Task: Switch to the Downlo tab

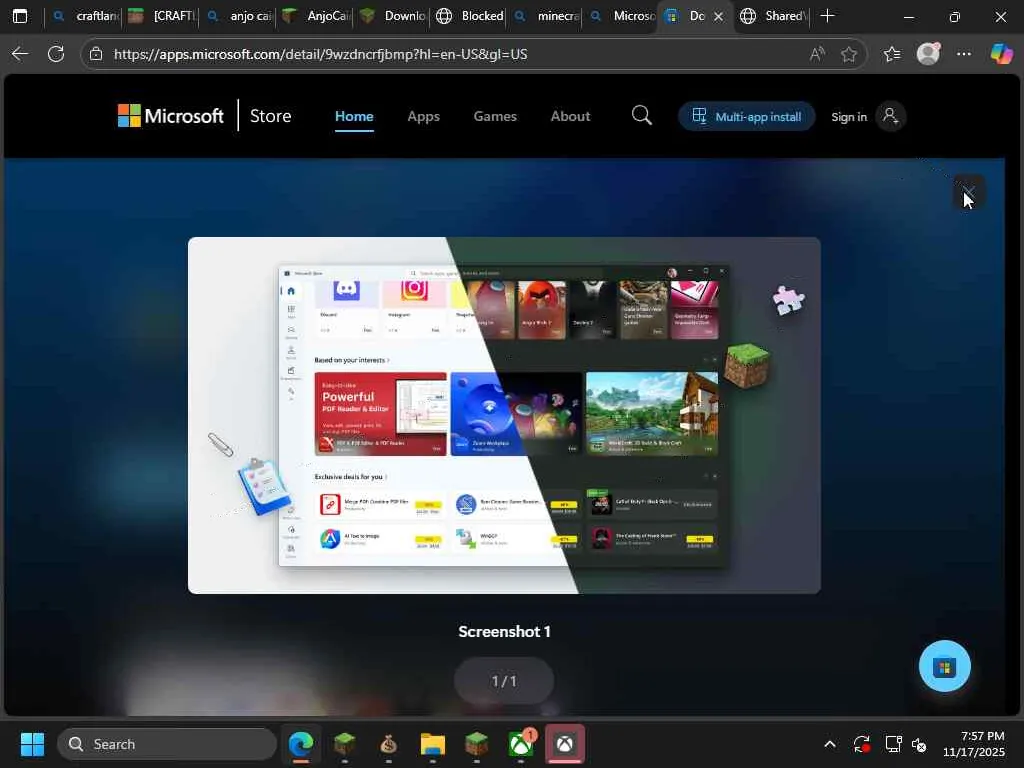Action: click(x=392, y=16)
